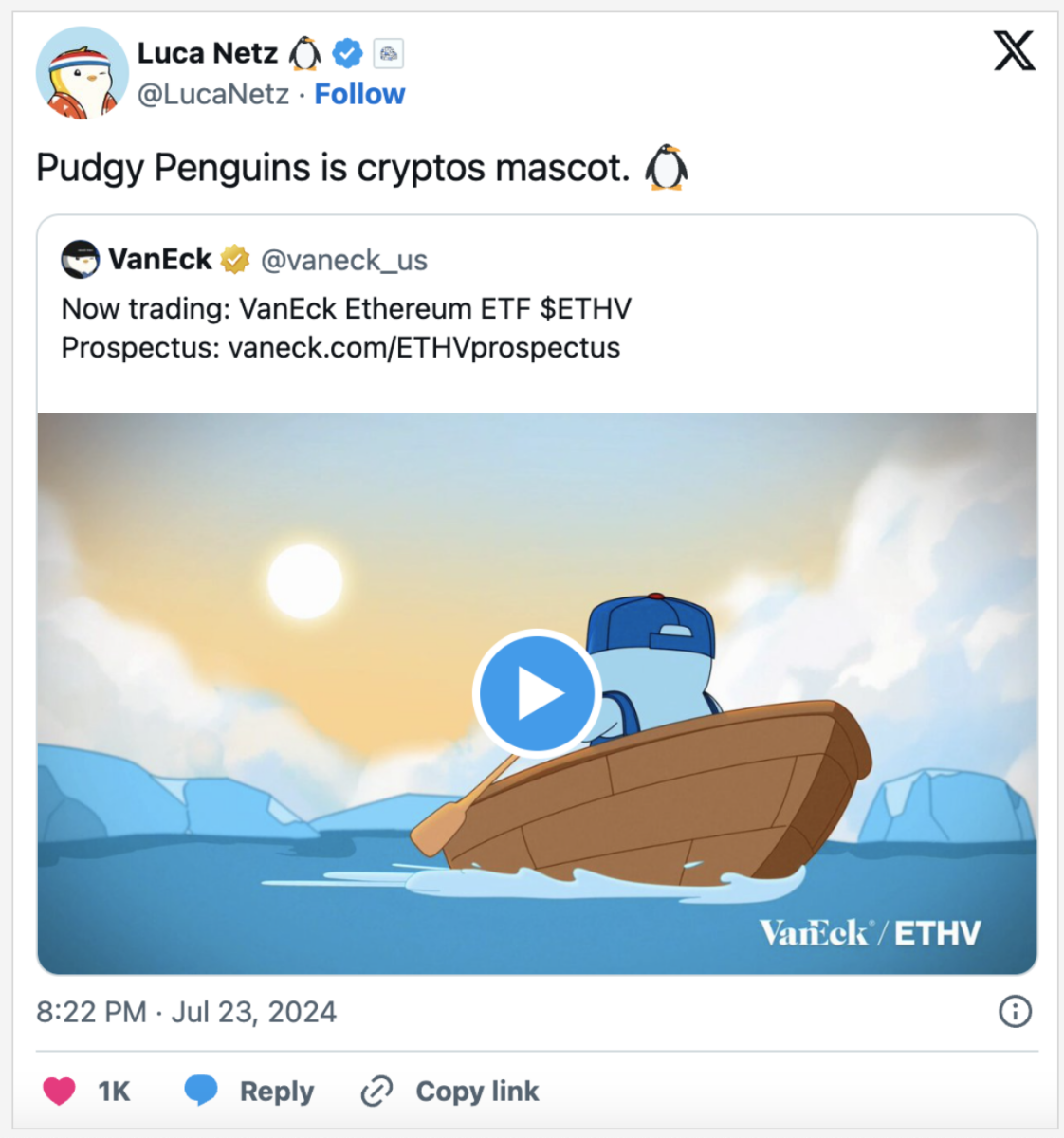Click the affiliate badge beside Luca Netz's name
1064x1138 pixels.
pos(389,54)
